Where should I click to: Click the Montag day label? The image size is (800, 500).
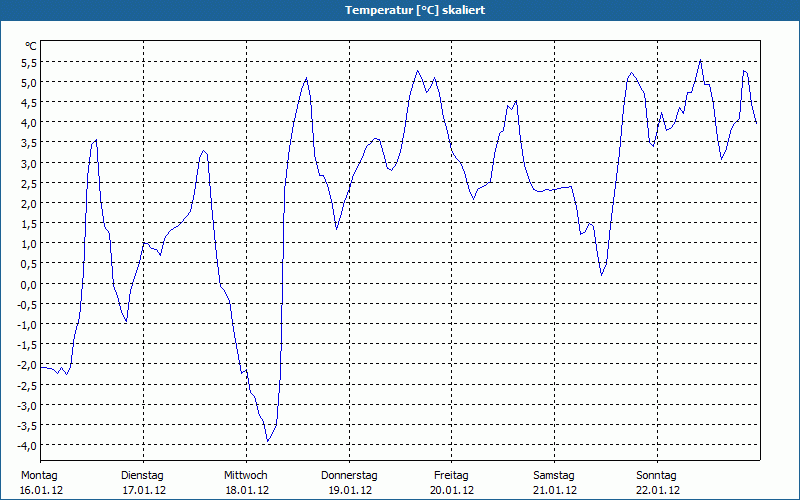coord(39,475)
